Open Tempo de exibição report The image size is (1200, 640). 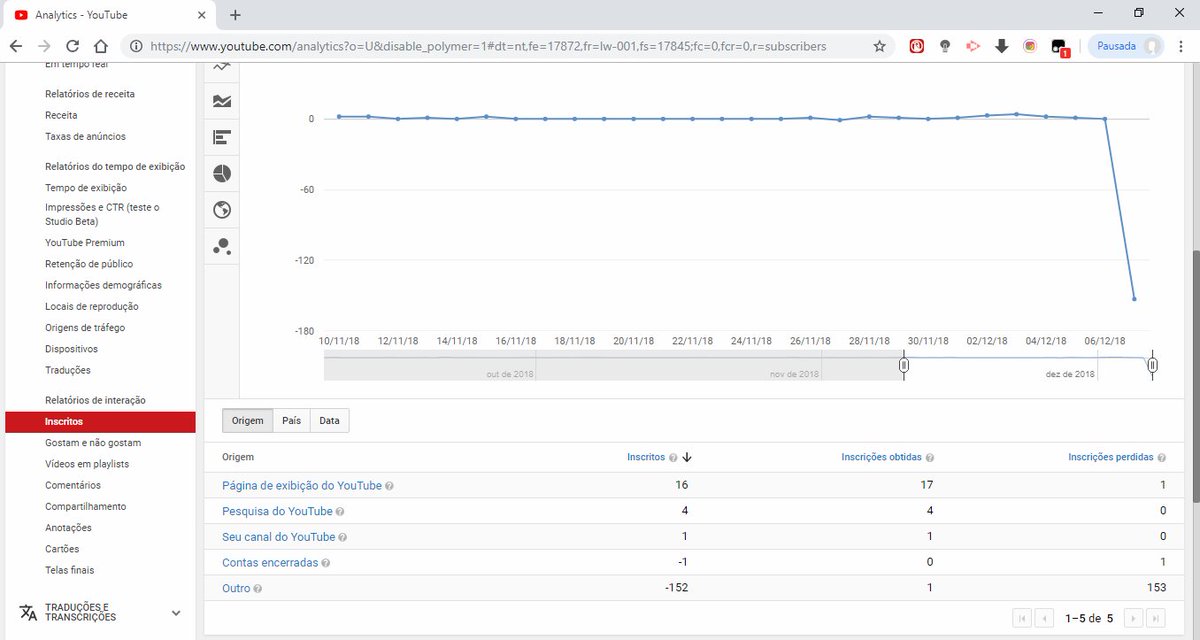tap(86, 188)
